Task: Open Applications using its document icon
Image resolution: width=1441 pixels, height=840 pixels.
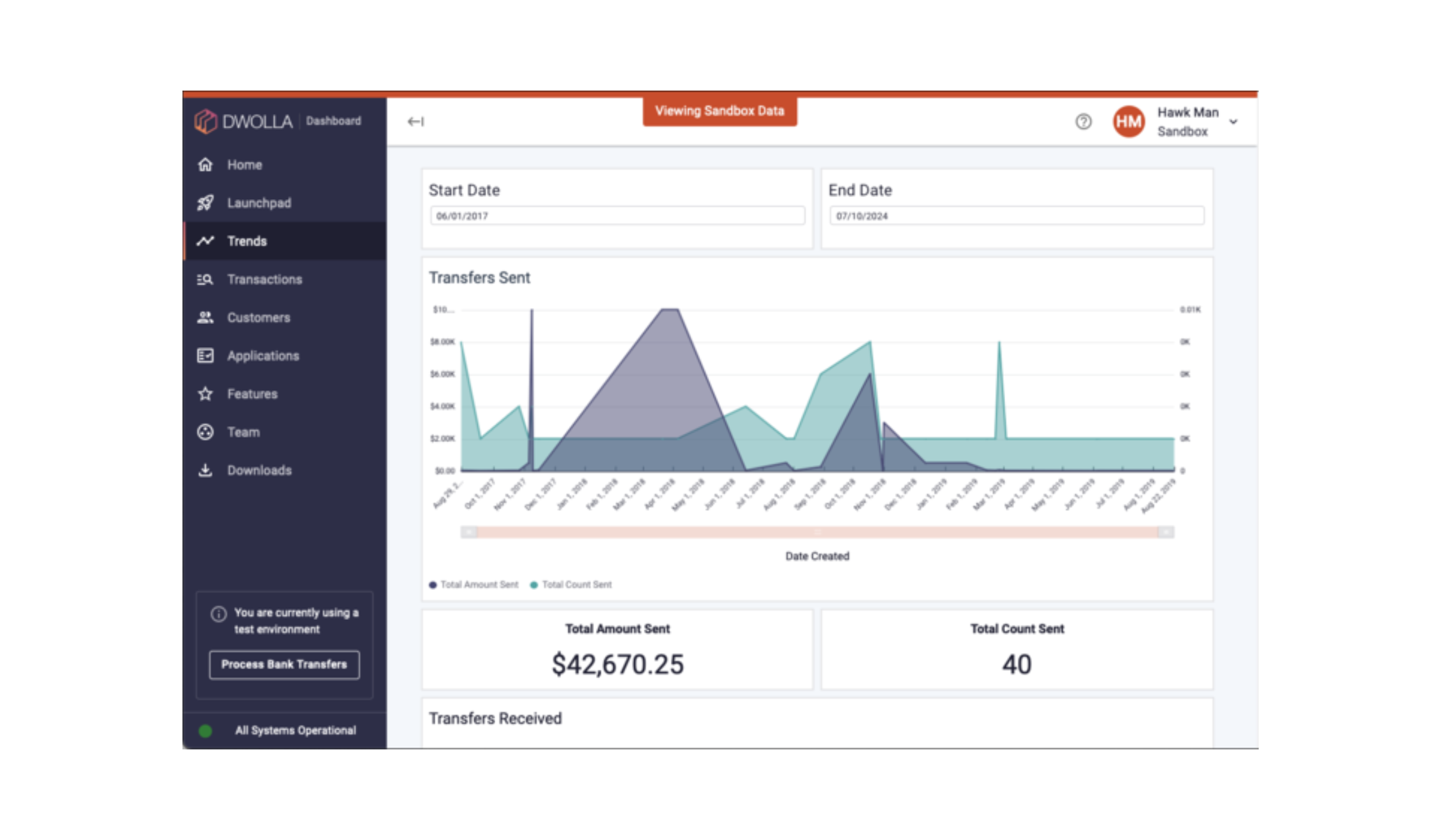Action: 205,355
